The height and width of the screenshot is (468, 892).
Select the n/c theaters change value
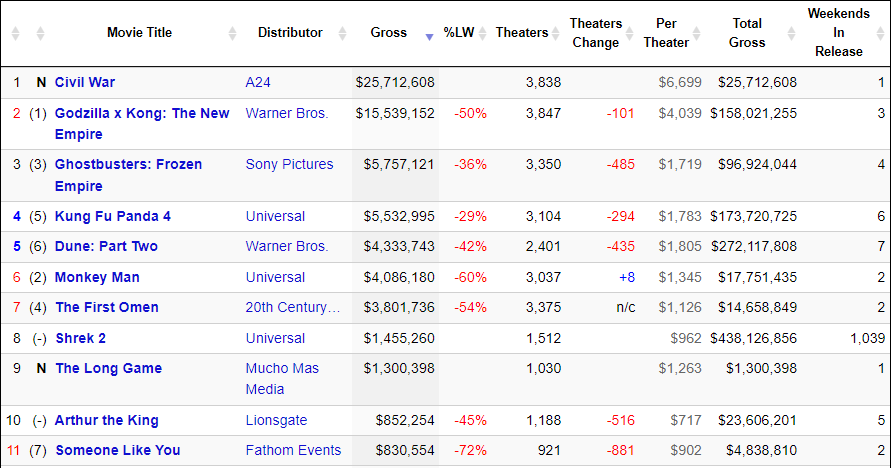[x=626, y=308]
